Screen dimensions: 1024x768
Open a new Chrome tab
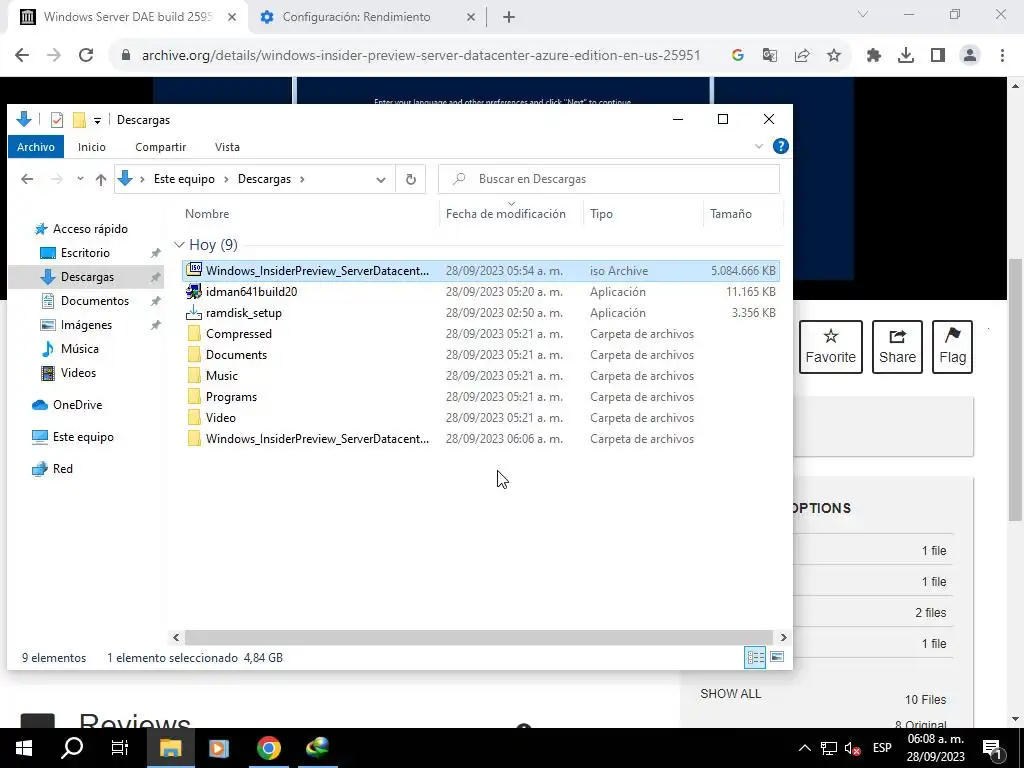(x=509, y=17)
